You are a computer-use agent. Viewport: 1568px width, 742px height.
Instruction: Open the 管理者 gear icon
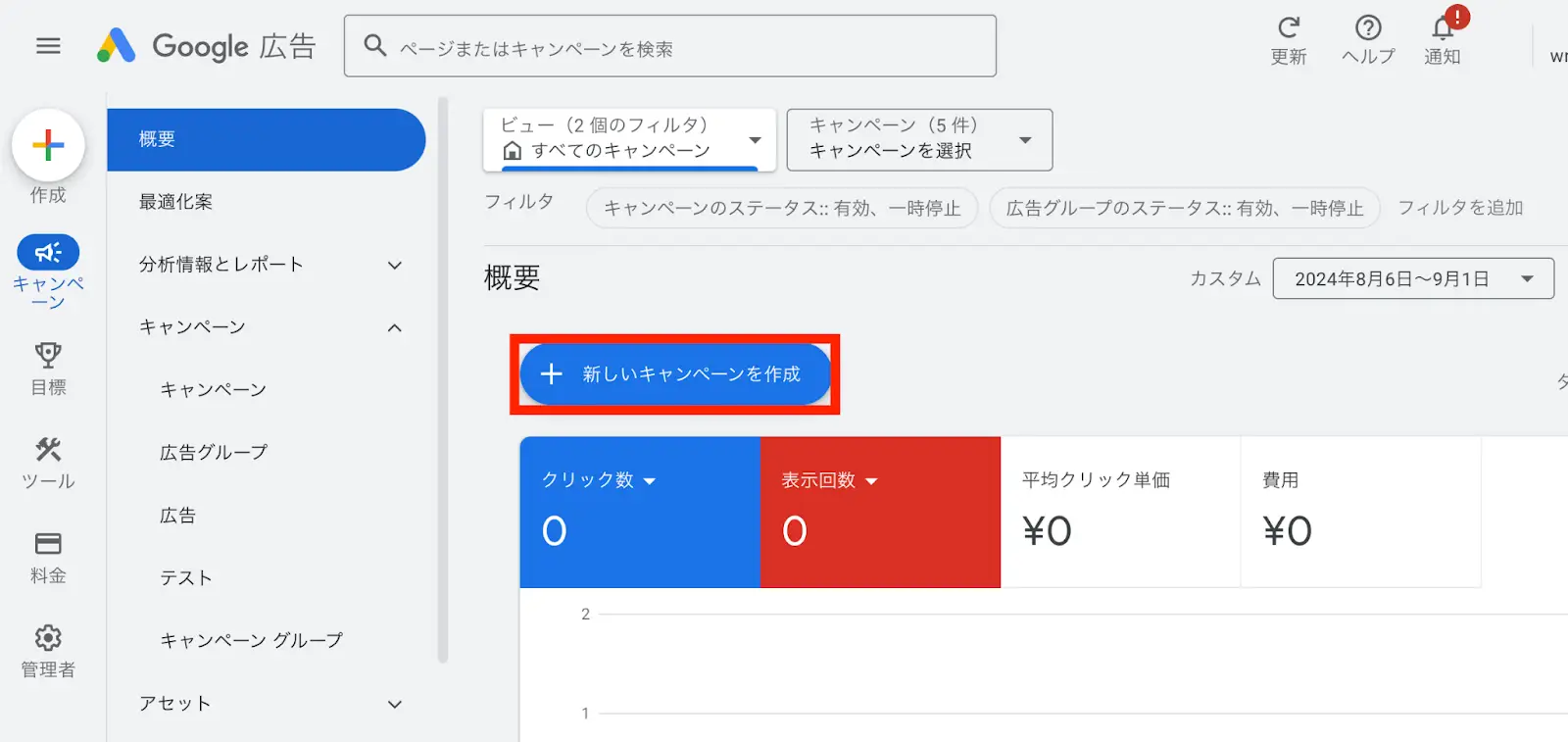pyautogui.click(x=48, y=638)
